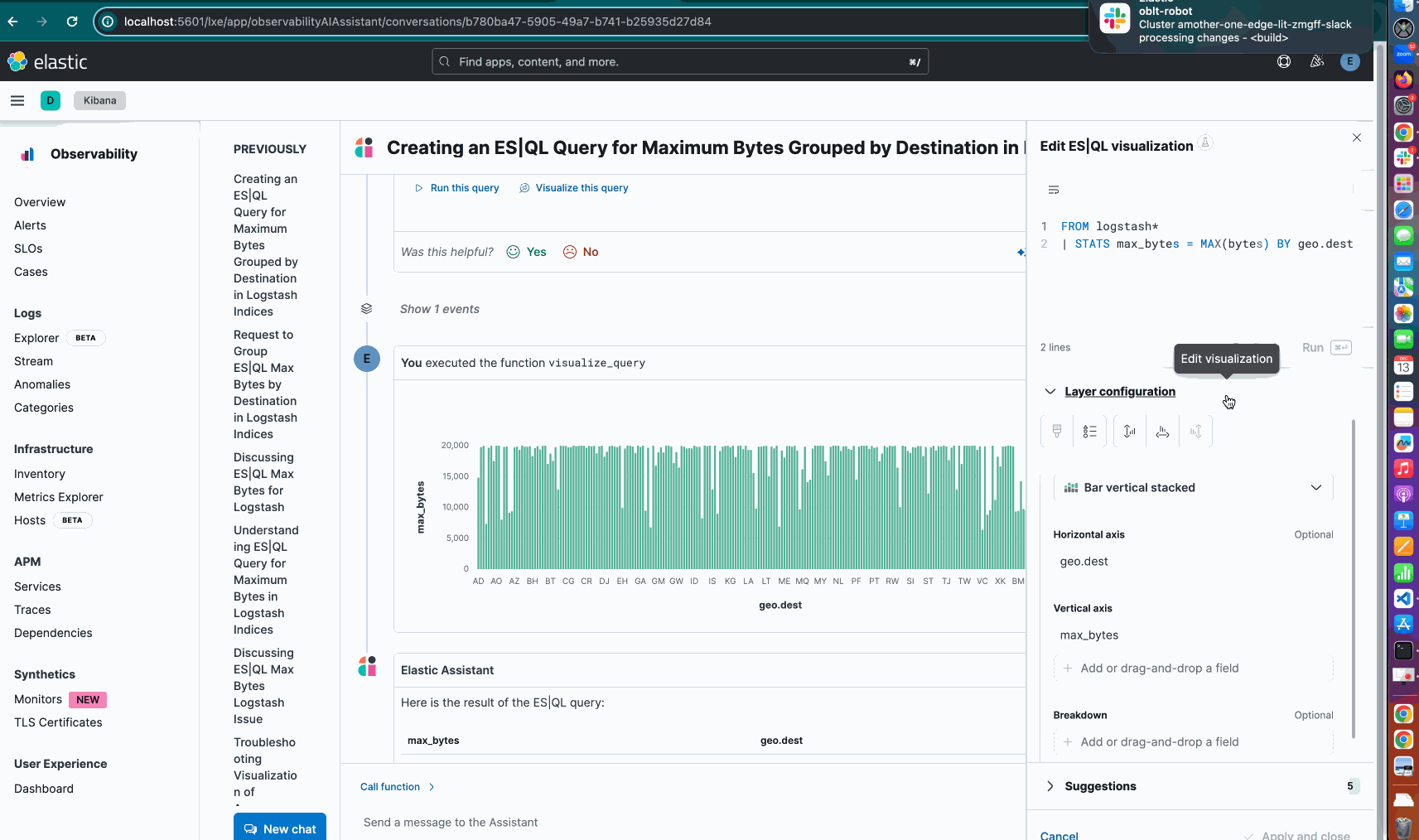Open the Appearance brush icon in layer toolbar
This screenshot has height=840, width=1419.
1057,431
